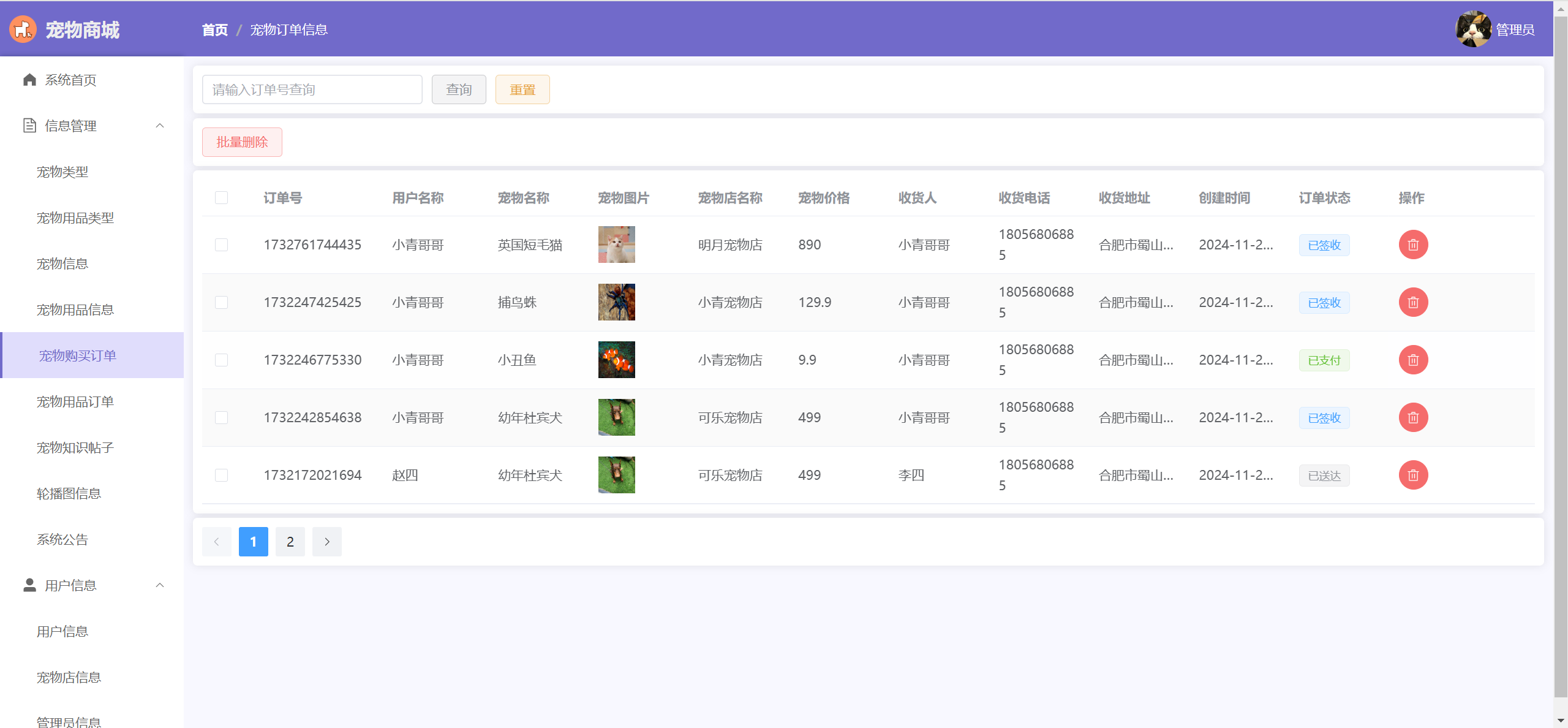The image size is (1568, 728).
Task: Click the order number search field
Action: pyautogui.click(x=312, y=89)
